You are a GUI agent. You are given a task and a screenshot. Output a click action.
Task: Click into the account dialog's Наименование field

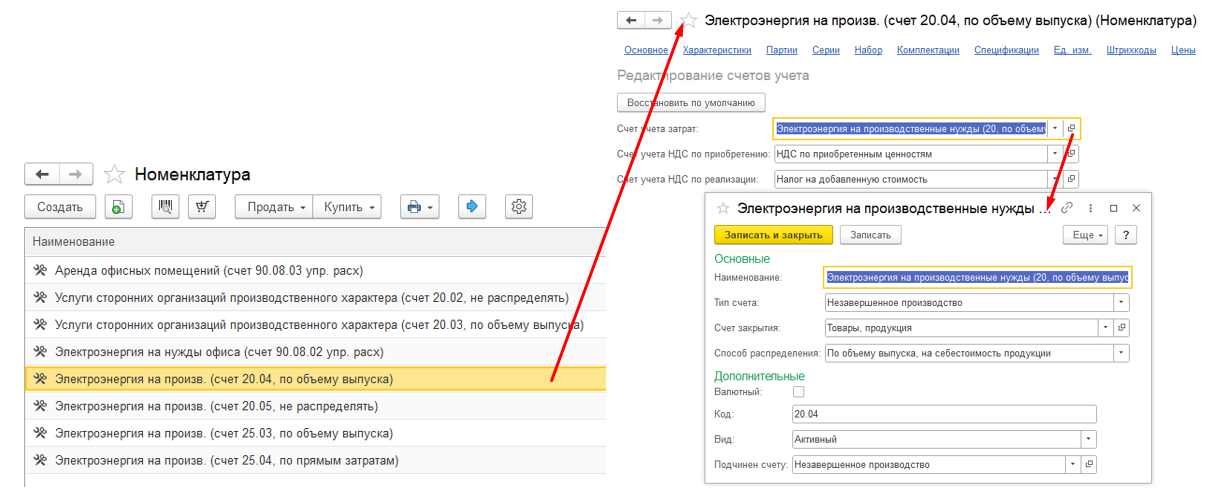pos(977,277)
